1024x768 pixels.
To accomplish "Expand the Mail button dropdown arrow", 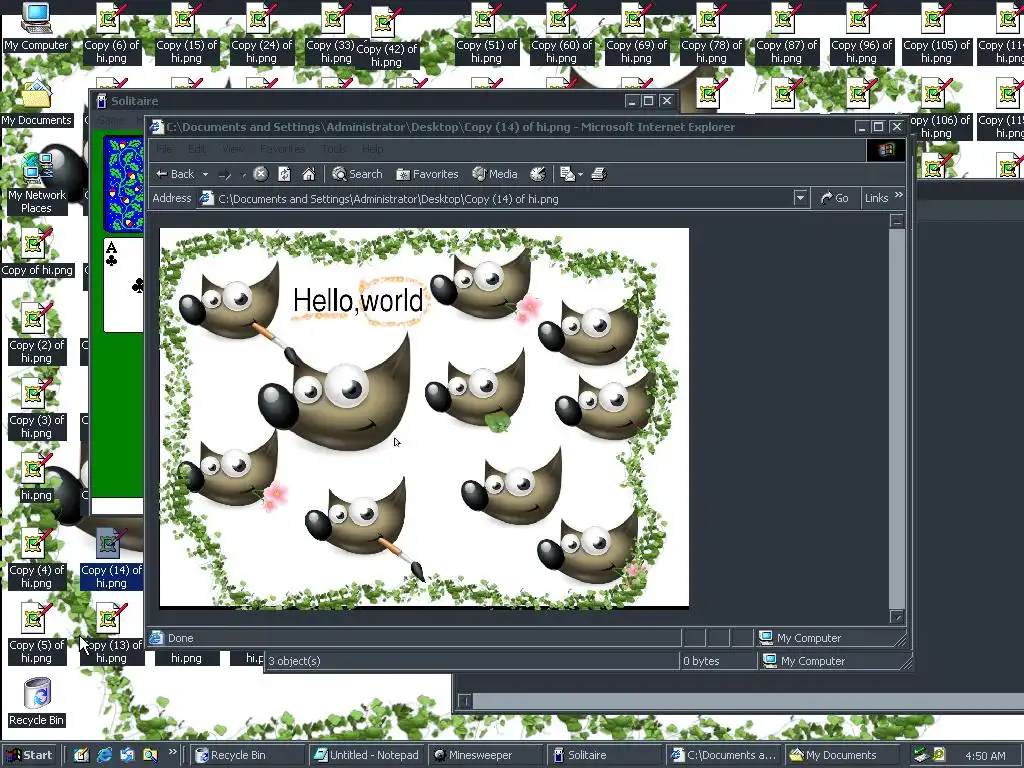I will pyautogui.click(x=581, y=174).
